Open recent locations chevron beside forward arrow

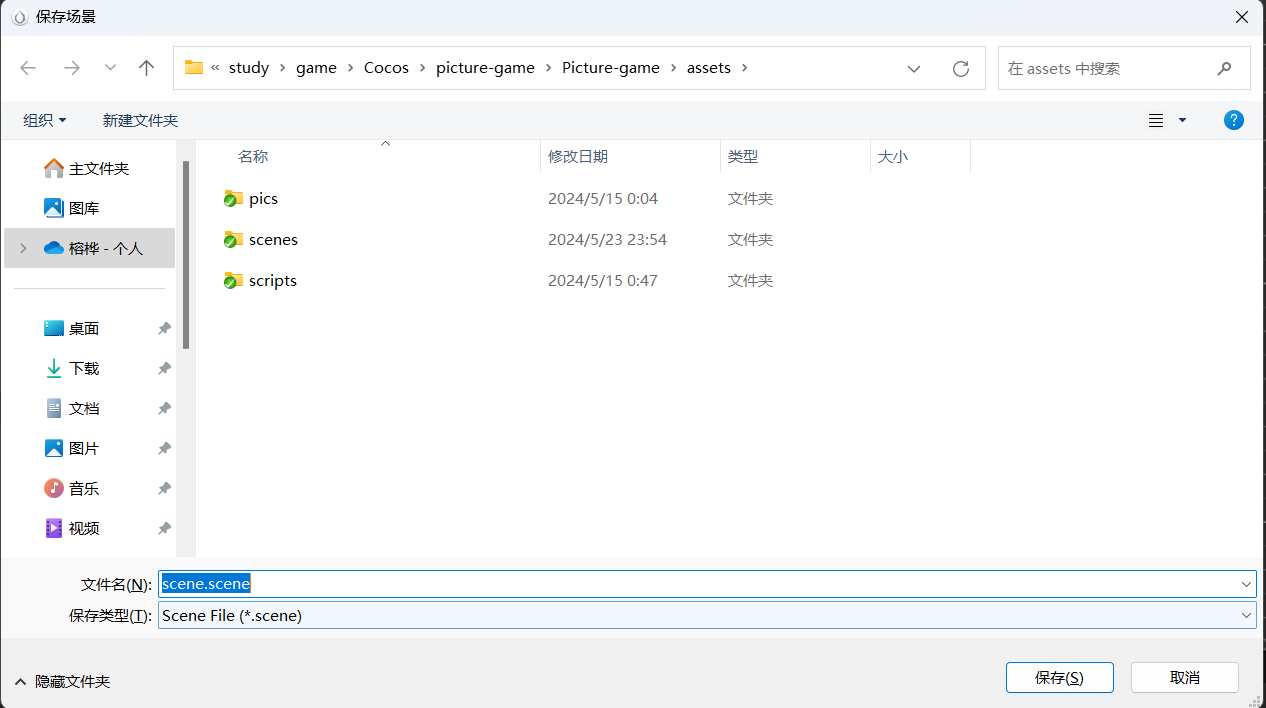point(110,68)
